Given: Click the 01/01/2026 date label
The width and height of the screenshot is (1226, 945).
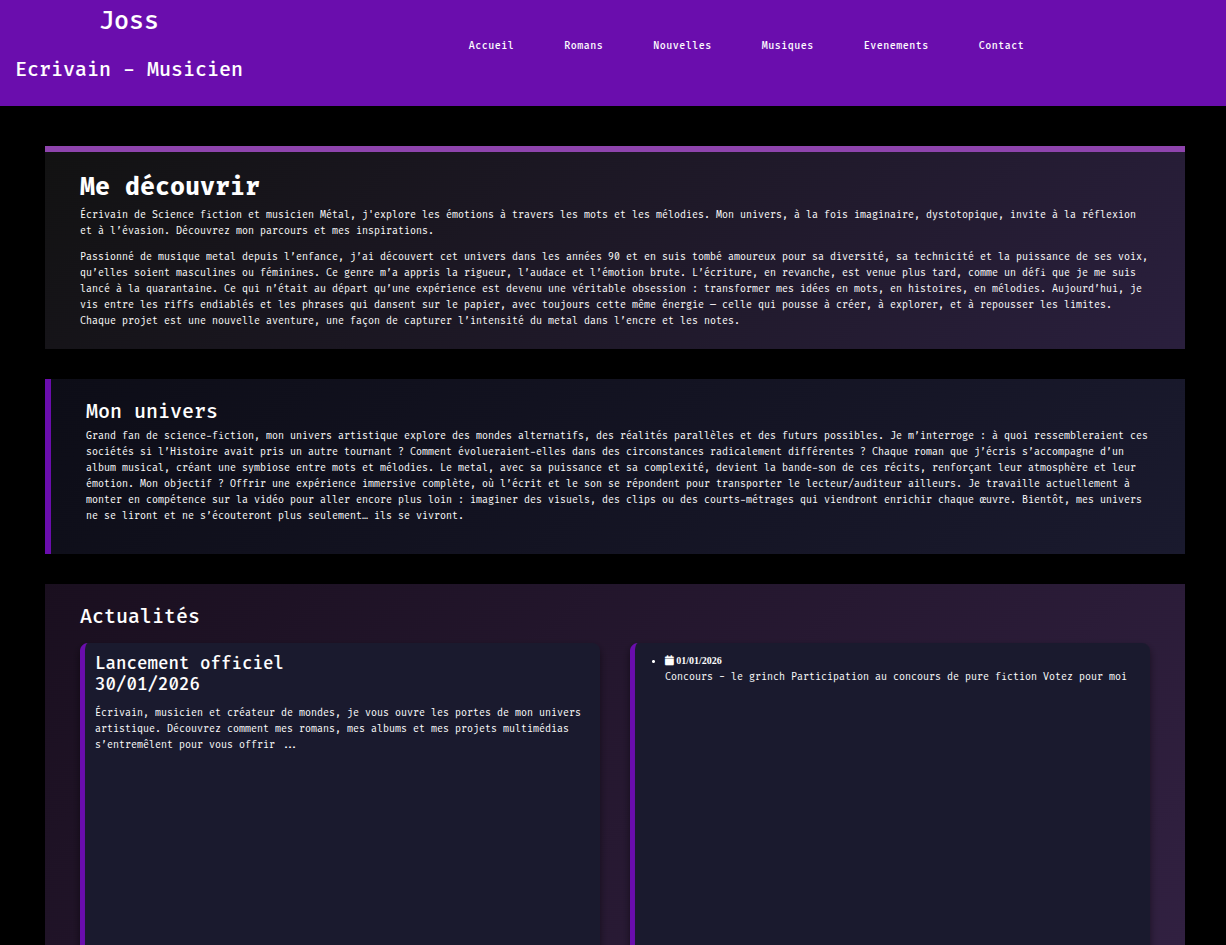Looking at the screenshot, I should click(x=699, y=660).
